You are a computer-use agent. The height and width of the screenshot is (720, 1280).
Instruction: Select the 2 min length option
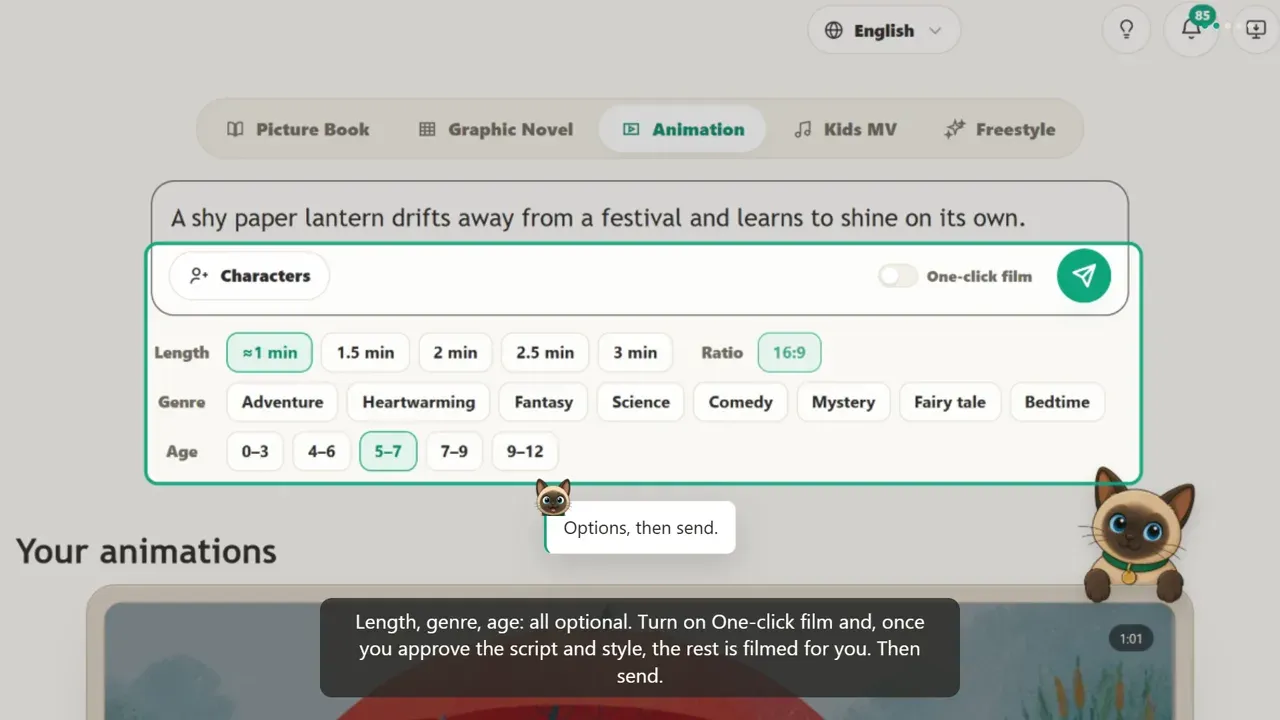click(455, 352)
